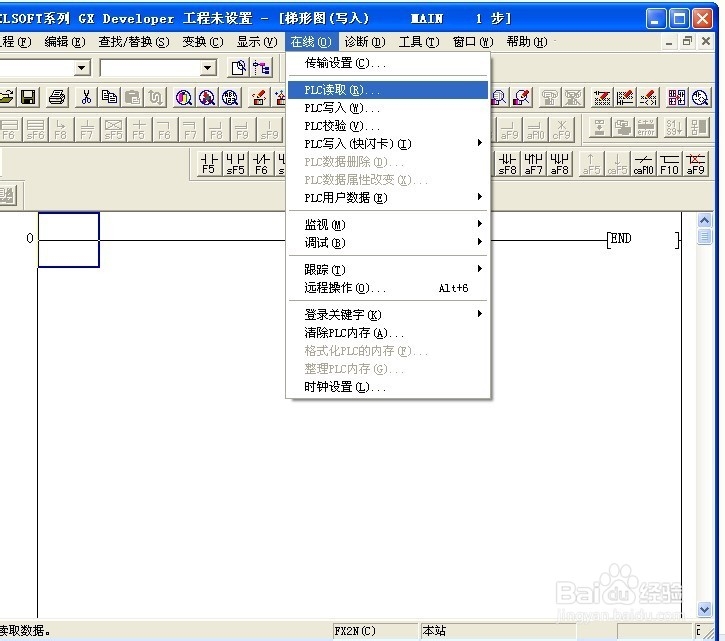Click the ABC123 character string search icon
The height and width of the screenshot is (641, 725).
tap(230, 97)
